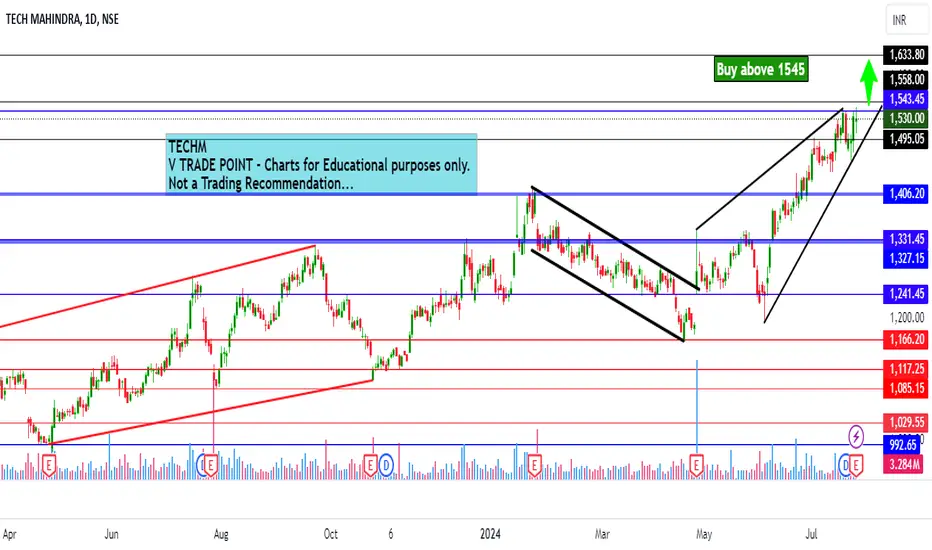Click the 1,241.45 price label
The height and width of the screenshot is (550, 932).
point(906,294)
